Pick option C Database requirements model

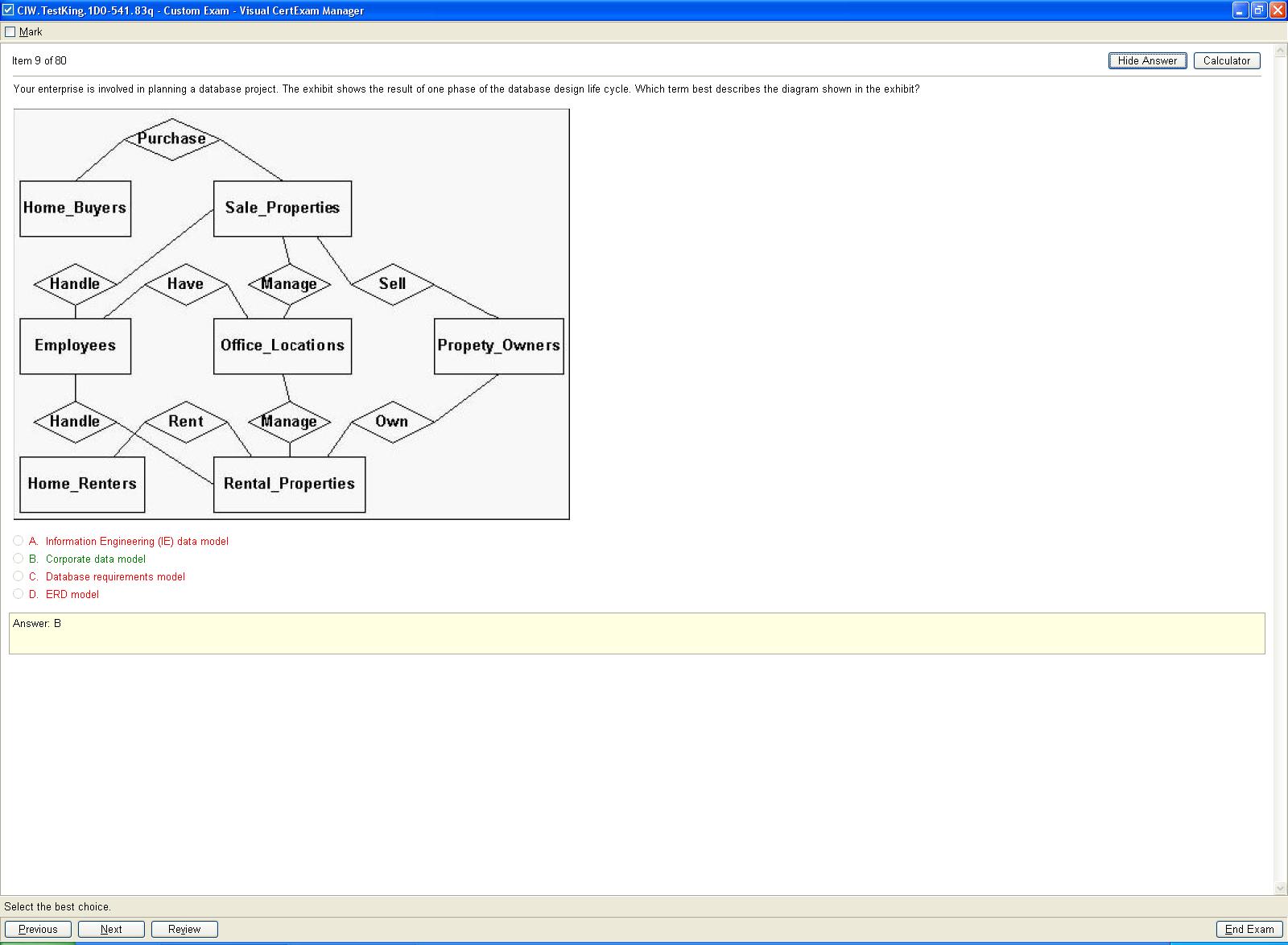pyautogui.click(x=19, y=576)
